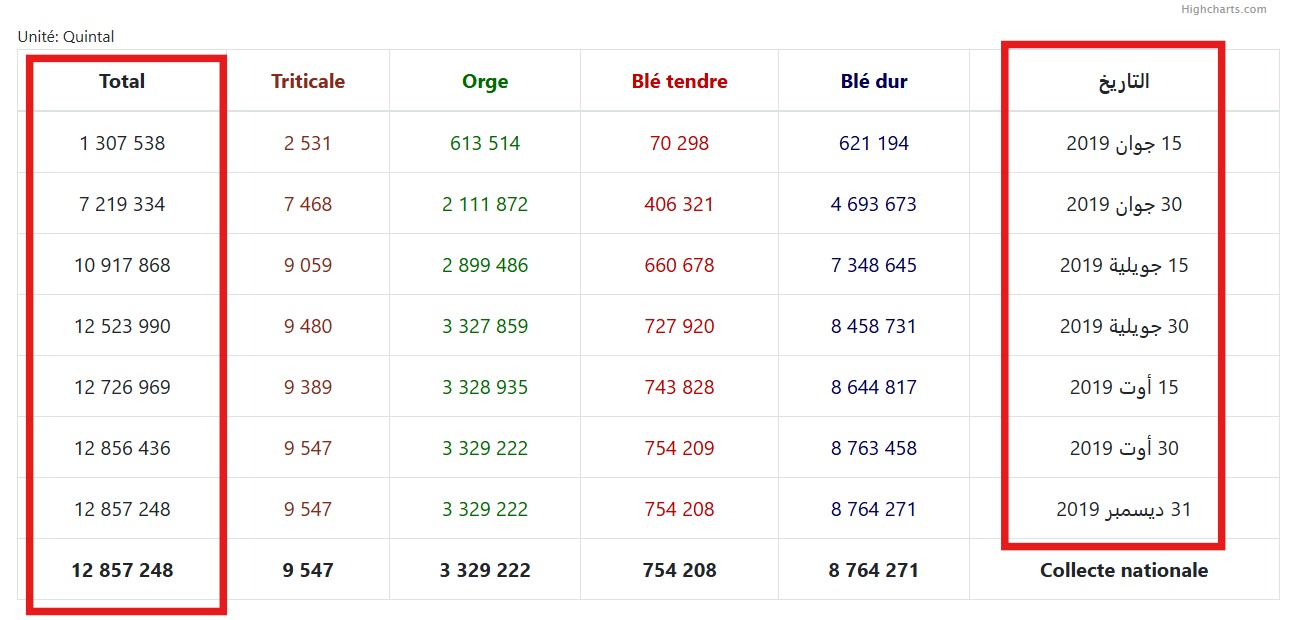Click the Unité: Quintal label
Image resolution: width=1301 pixels, height=620 pixels.
tap(66, 37)
